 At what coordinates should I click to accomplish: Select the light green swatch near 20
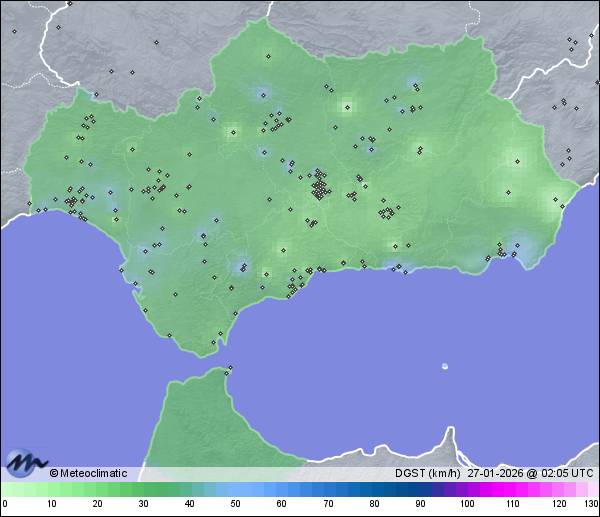click(x=97, y=489)
